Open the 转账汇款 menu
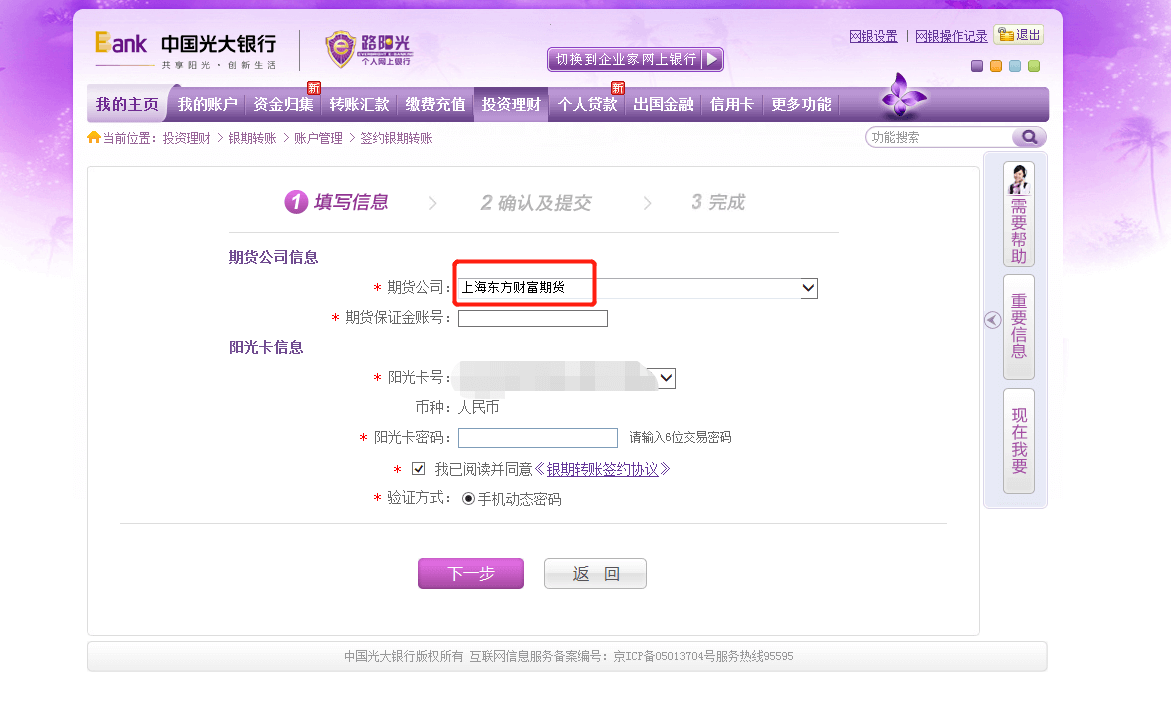The height and width of the screenshot is (701, 1171). (x=359, y=104)
